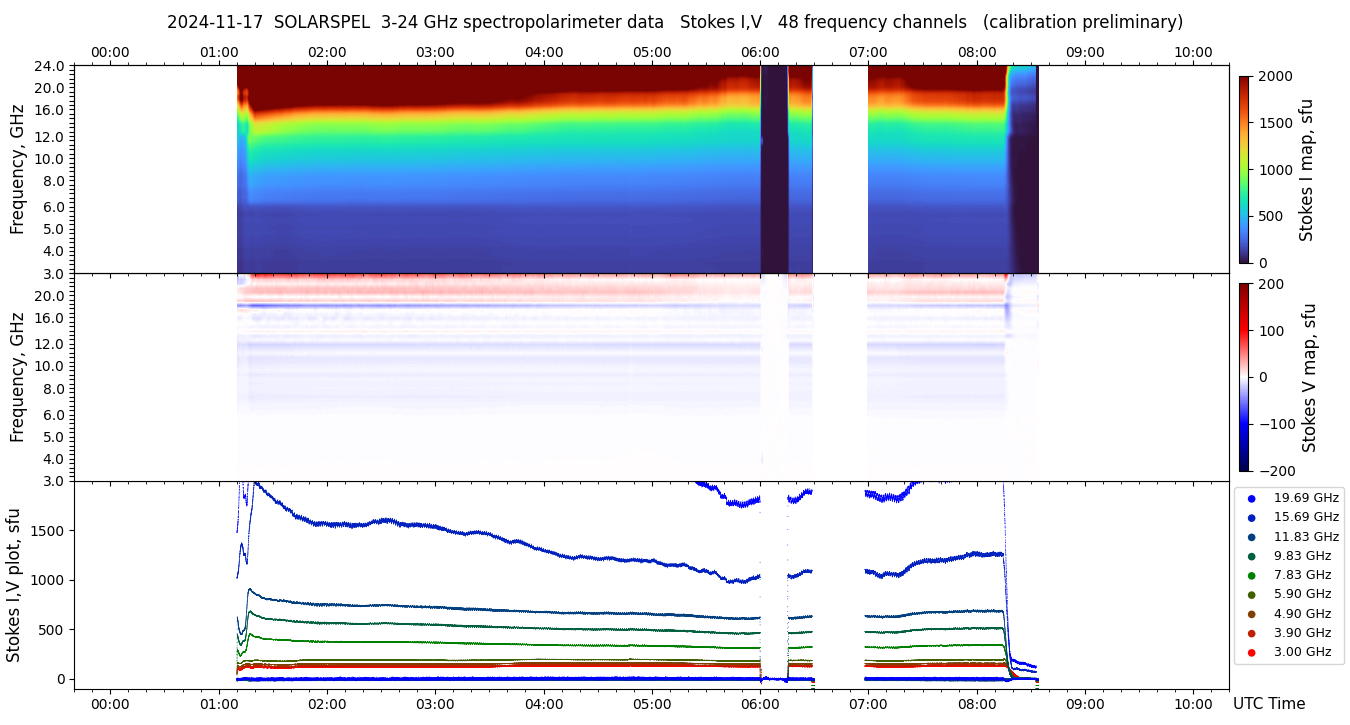Screen dimensions: 1350x725
Task: Click the 2000 tick label on Stokes I colorbar
Action: click(x=1273, y=76)
